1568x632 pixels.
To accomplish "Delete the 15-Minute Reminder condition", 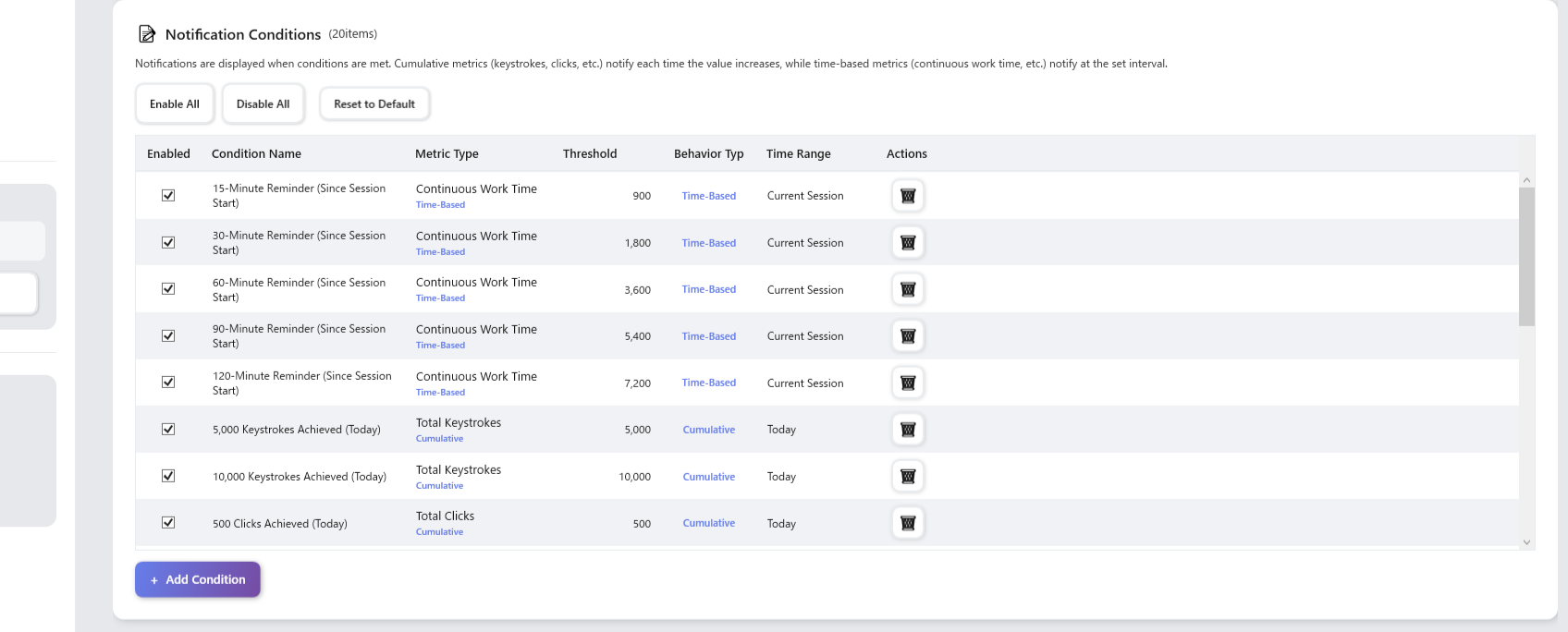I will (x=908, y=196).
